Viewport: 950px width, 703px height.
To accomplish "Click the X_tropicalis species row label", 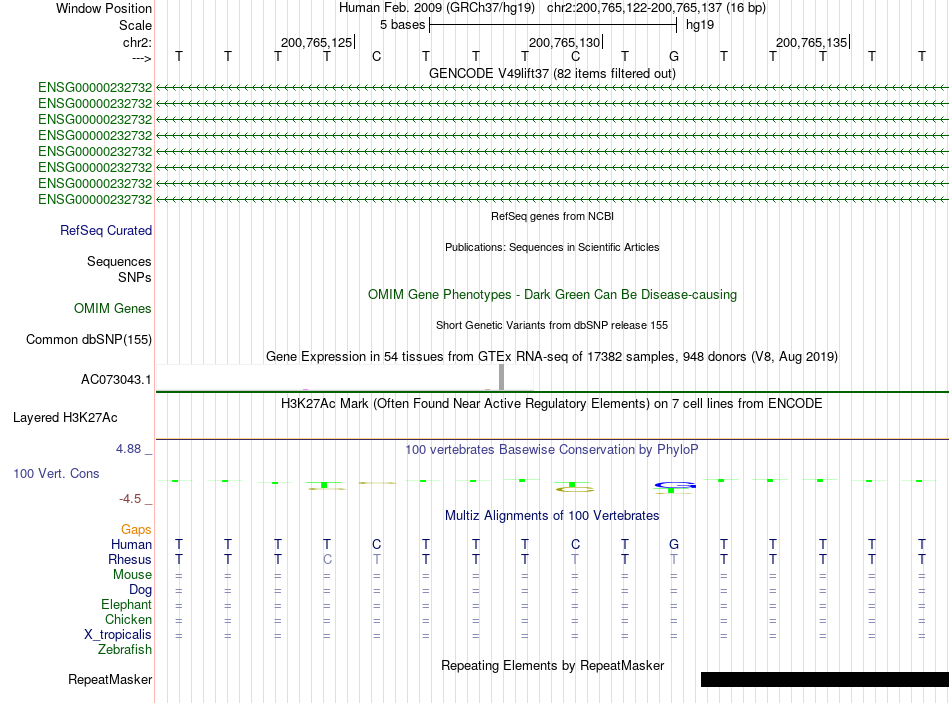I will click(x=118, y=635).
